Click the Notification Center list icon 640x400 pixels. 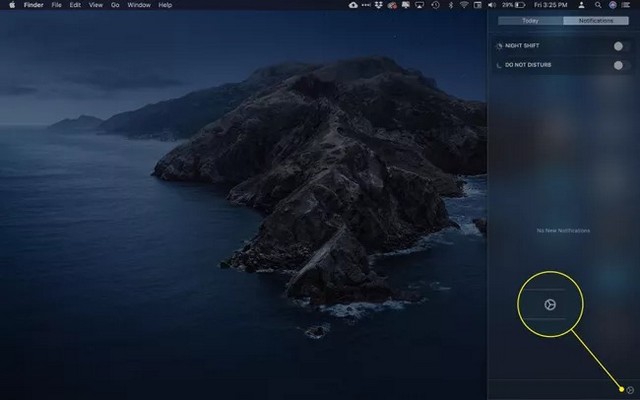(628, 5)
